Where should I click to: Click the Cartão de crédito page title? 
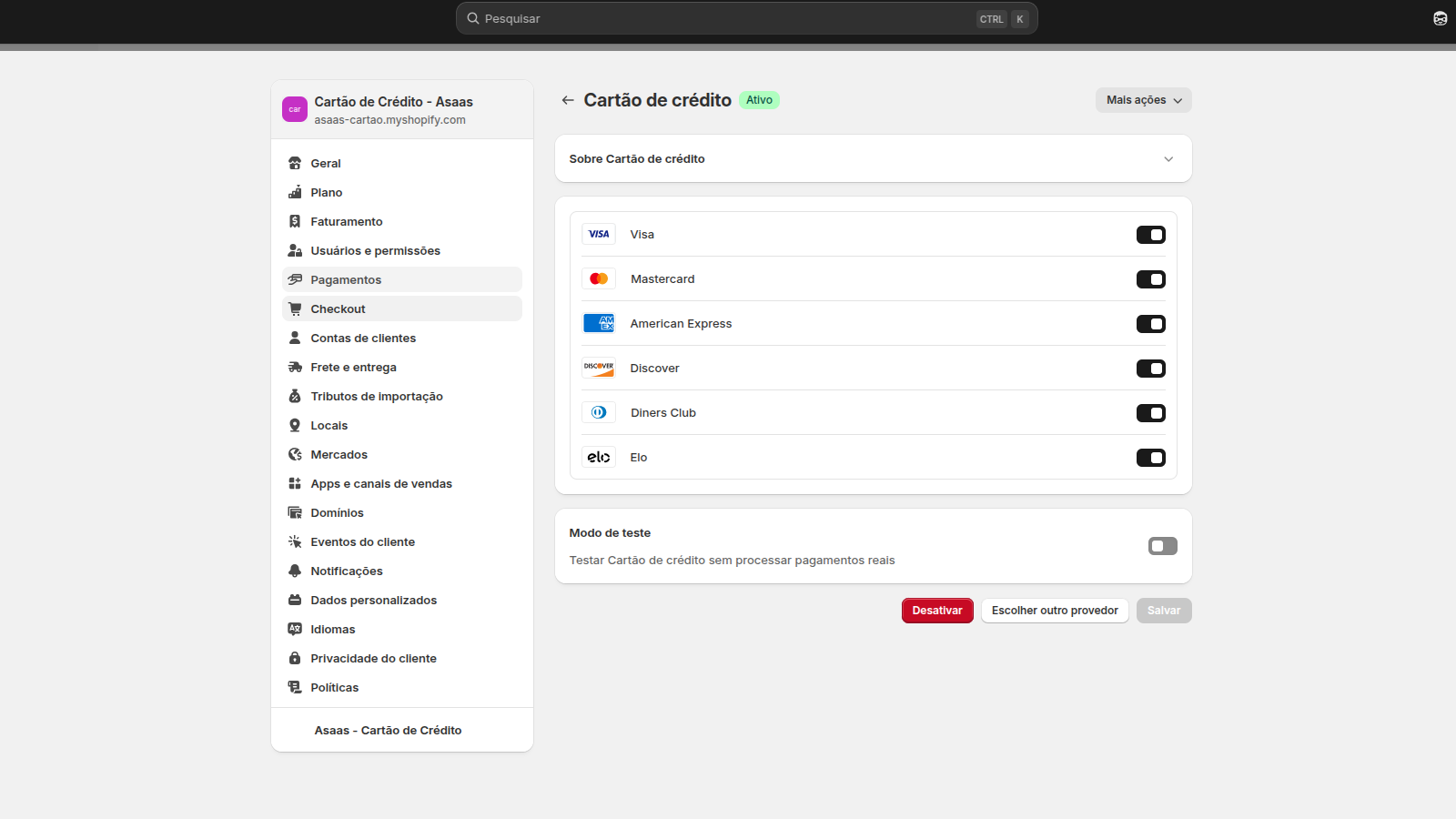657,100
